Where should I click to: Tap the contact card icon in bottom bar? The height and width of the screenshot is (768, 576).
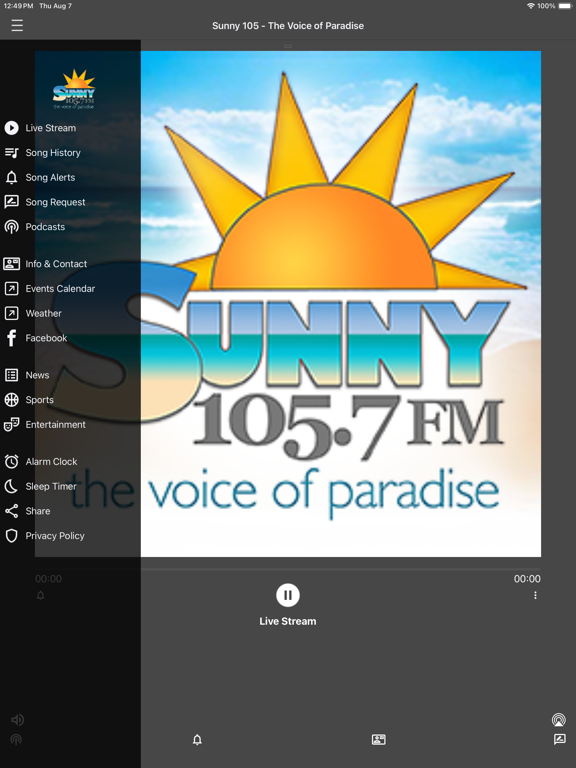point(379,740)
